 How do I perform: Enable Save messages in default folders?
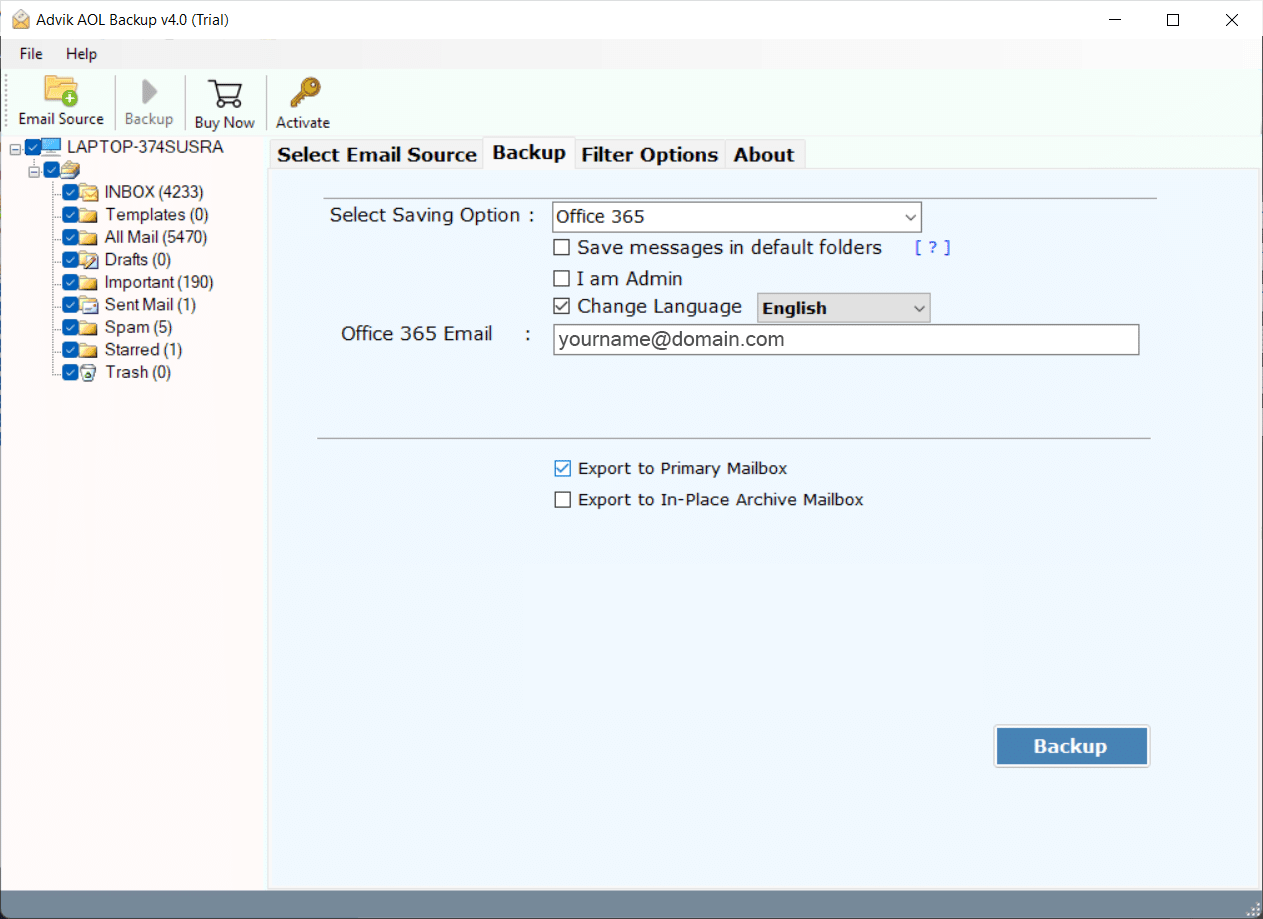[562, 247]
